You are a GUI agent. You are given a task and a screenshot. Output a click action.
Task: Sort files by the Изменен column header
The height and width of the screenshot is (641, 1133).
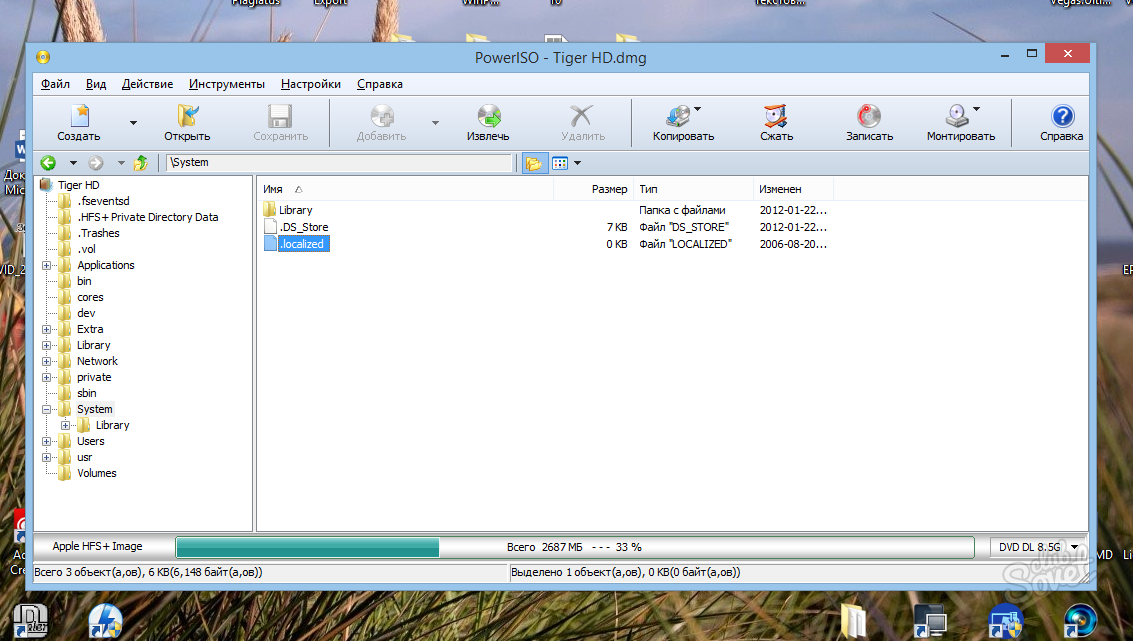point(793,189)
